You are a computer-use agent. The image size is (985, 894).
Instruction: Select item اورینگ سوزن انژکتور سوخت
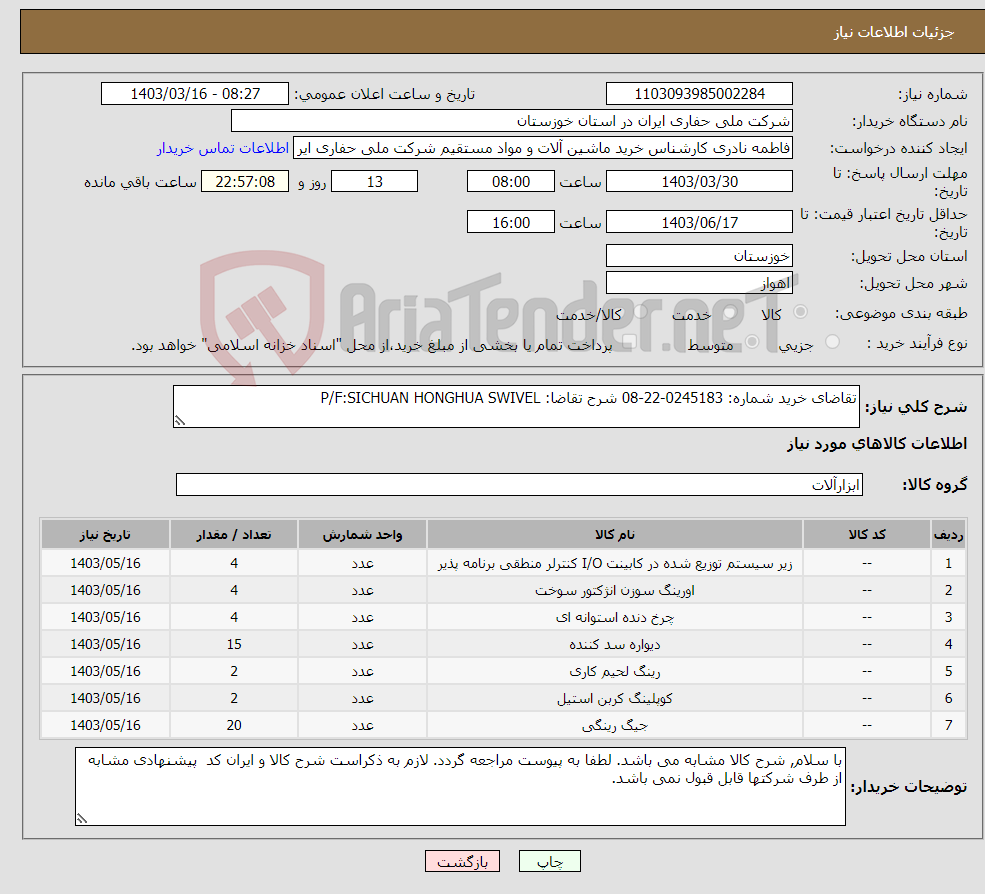coord(615,591)
